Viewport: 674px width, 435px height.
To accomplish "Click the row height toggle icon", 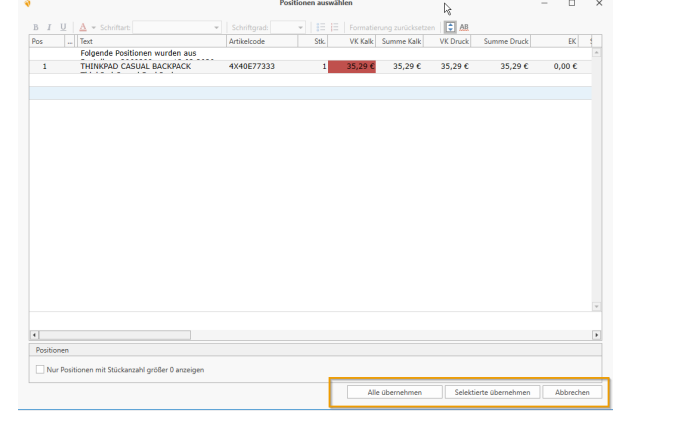I will (x=450, y=27).
